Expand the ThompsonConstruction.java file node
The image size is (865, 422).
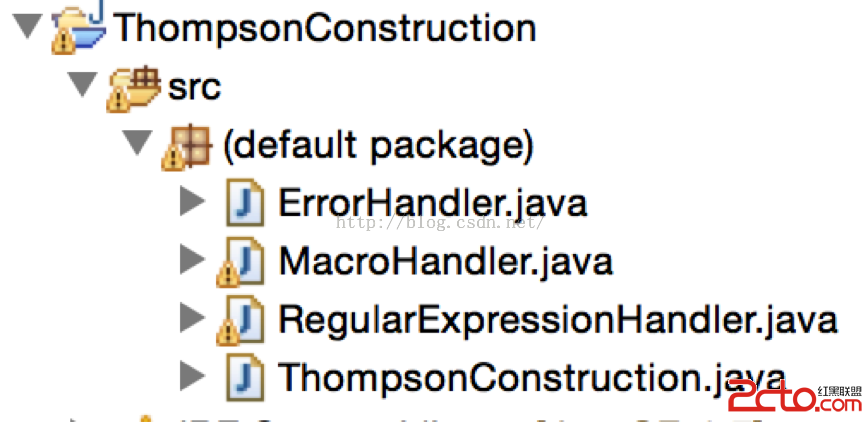(193, 377)
